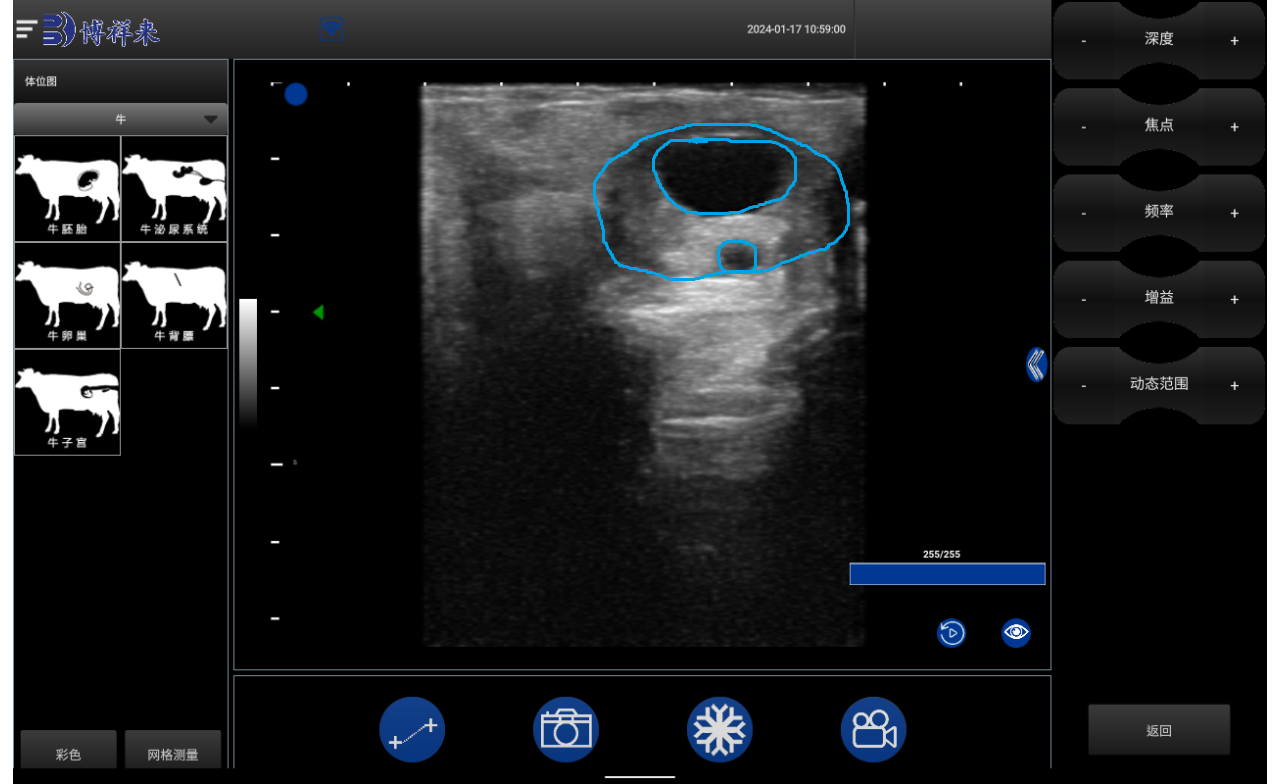The image size is (1280, 784).
Task: Click the 255/255 cine frame progress bar
Action: point(947,574)
